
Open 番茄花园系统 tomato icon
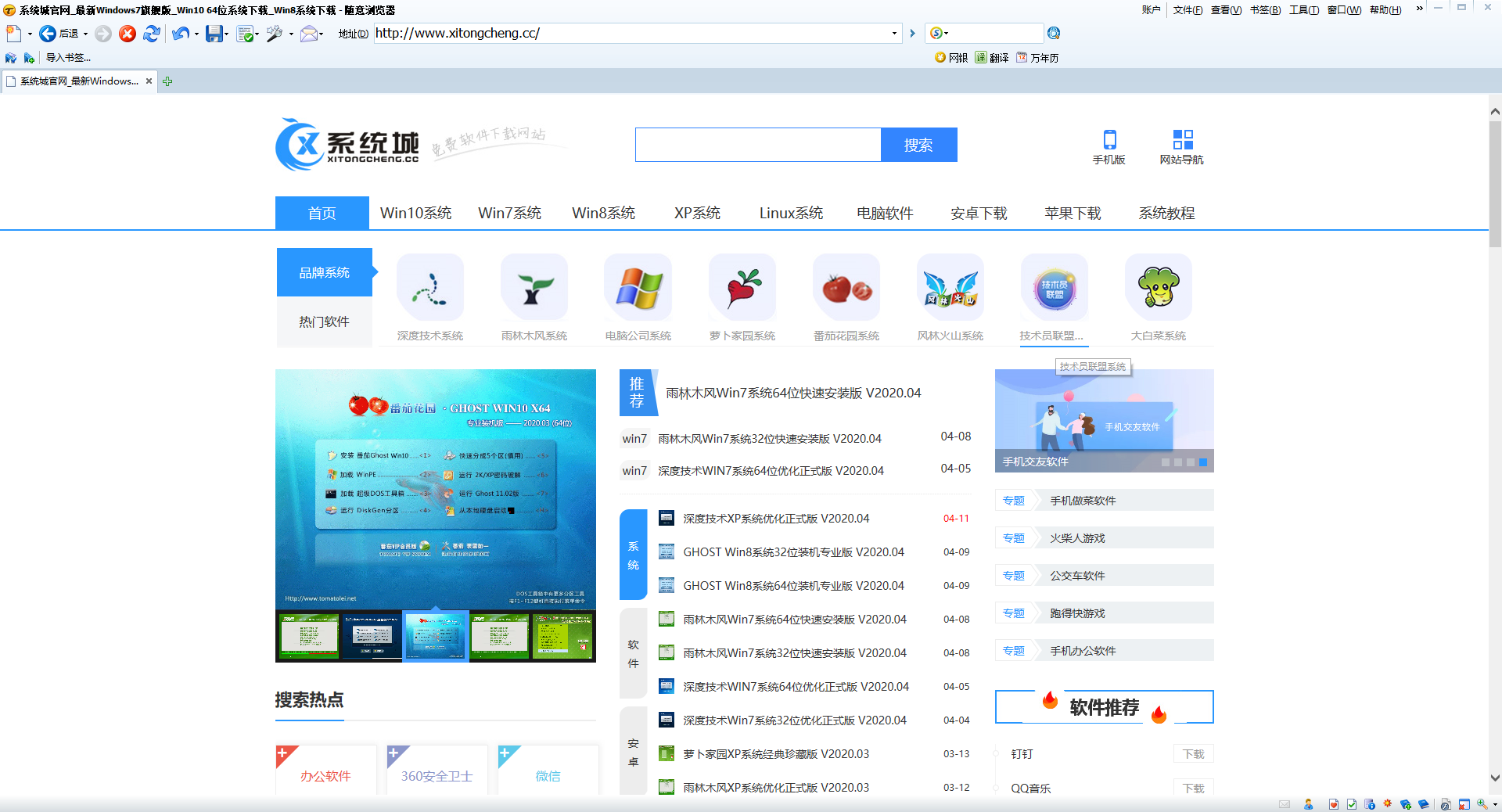(x=846, y=287)
